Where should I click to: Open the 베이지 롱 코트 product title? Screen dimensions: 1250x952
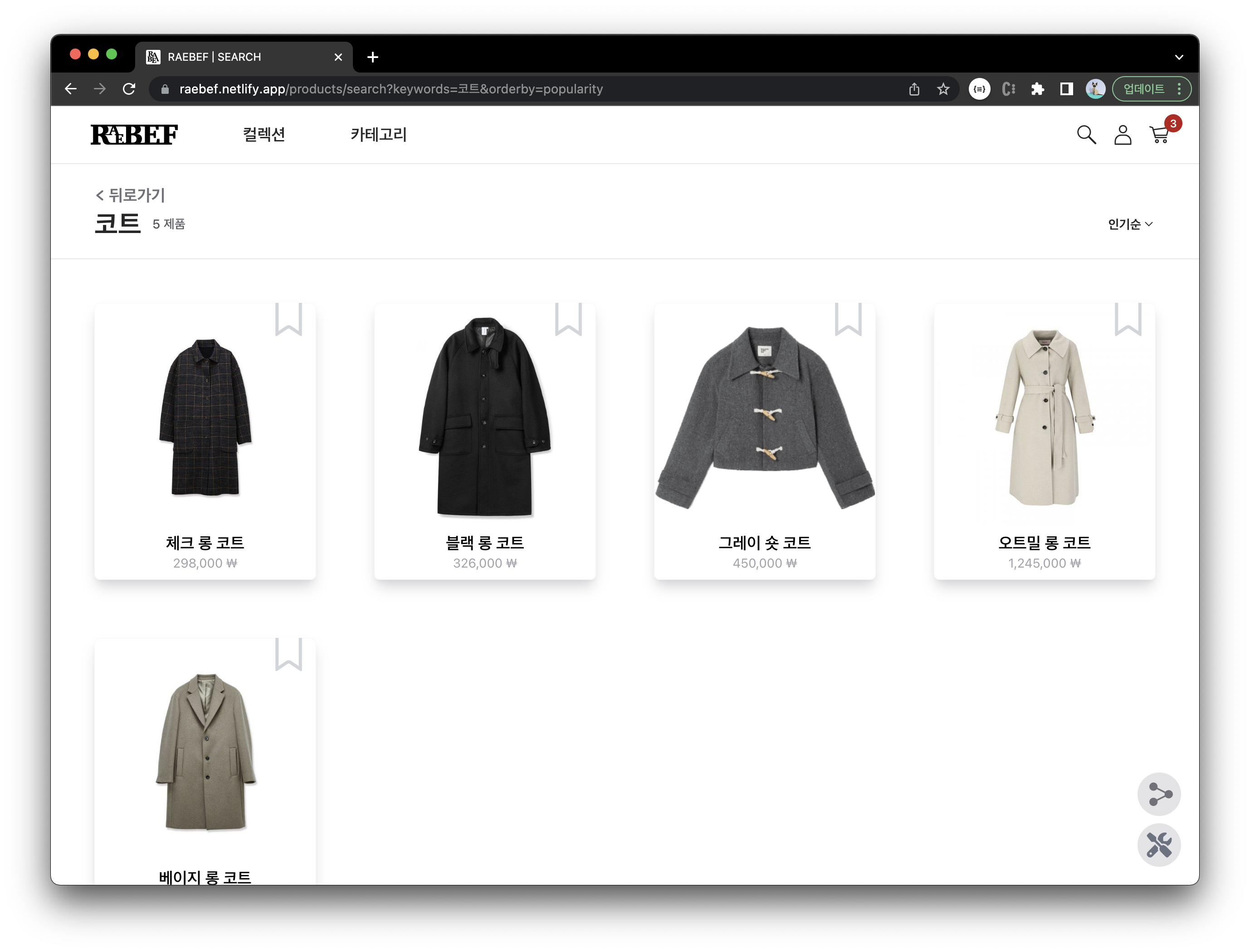point(205,877)
